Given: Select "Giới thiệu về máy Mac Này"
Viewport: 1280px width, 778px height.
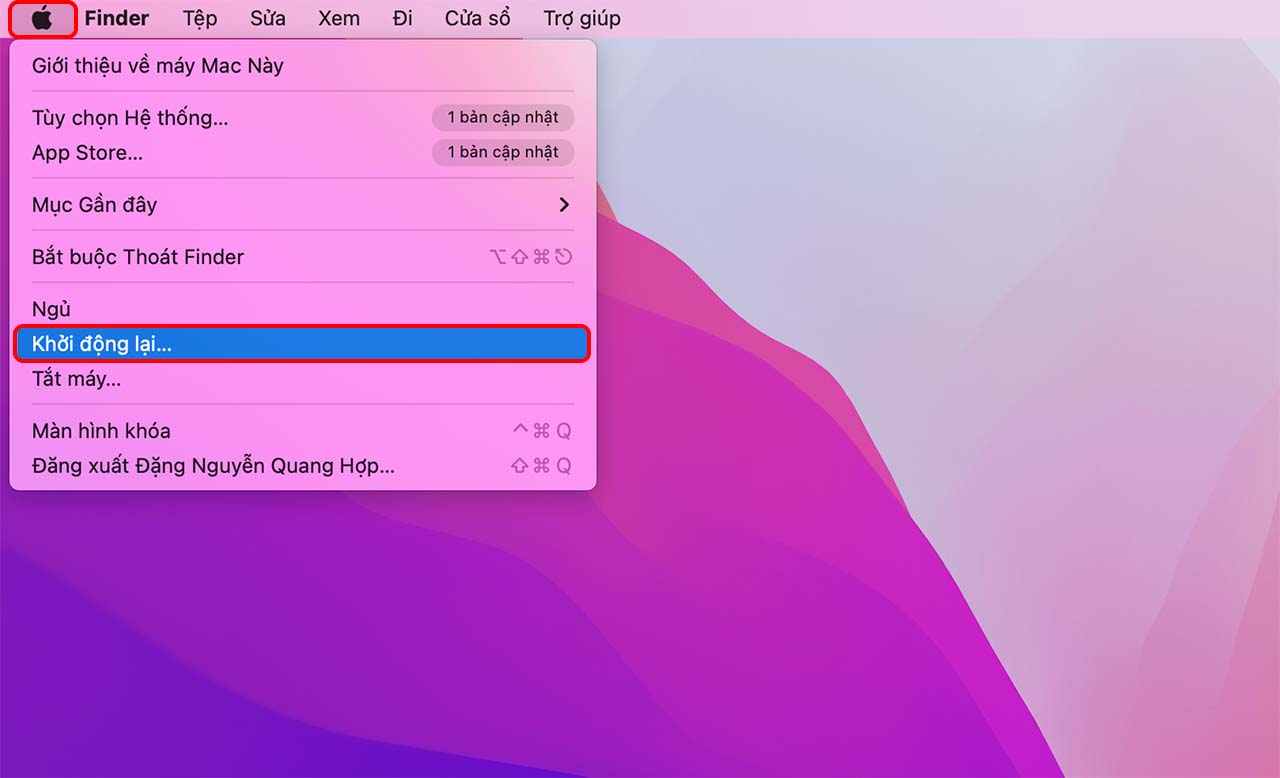Looking at the screenshot, I should pos(156,65).
